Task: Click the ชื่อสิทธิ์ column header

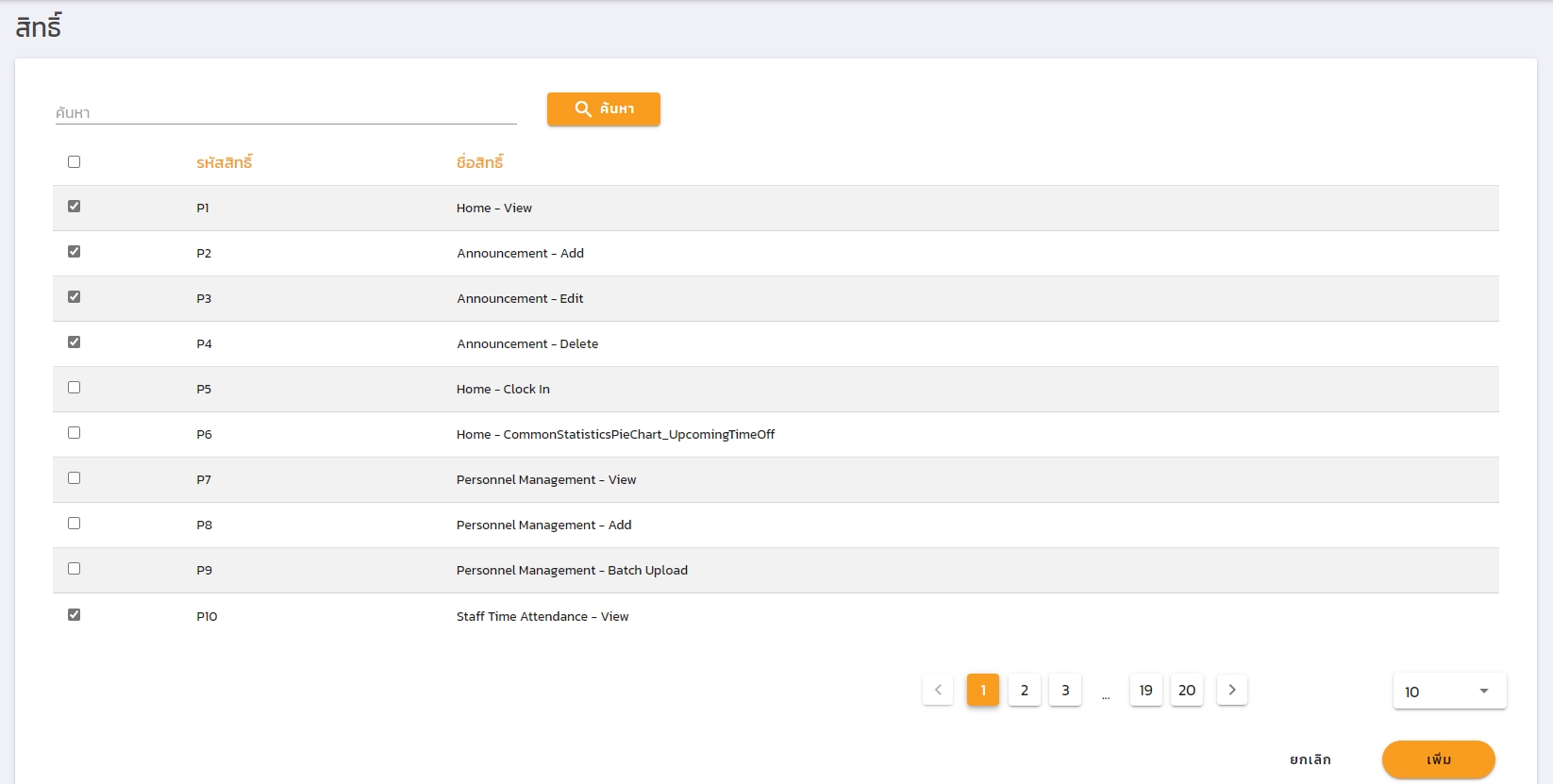Action: [x=479, y=163]
